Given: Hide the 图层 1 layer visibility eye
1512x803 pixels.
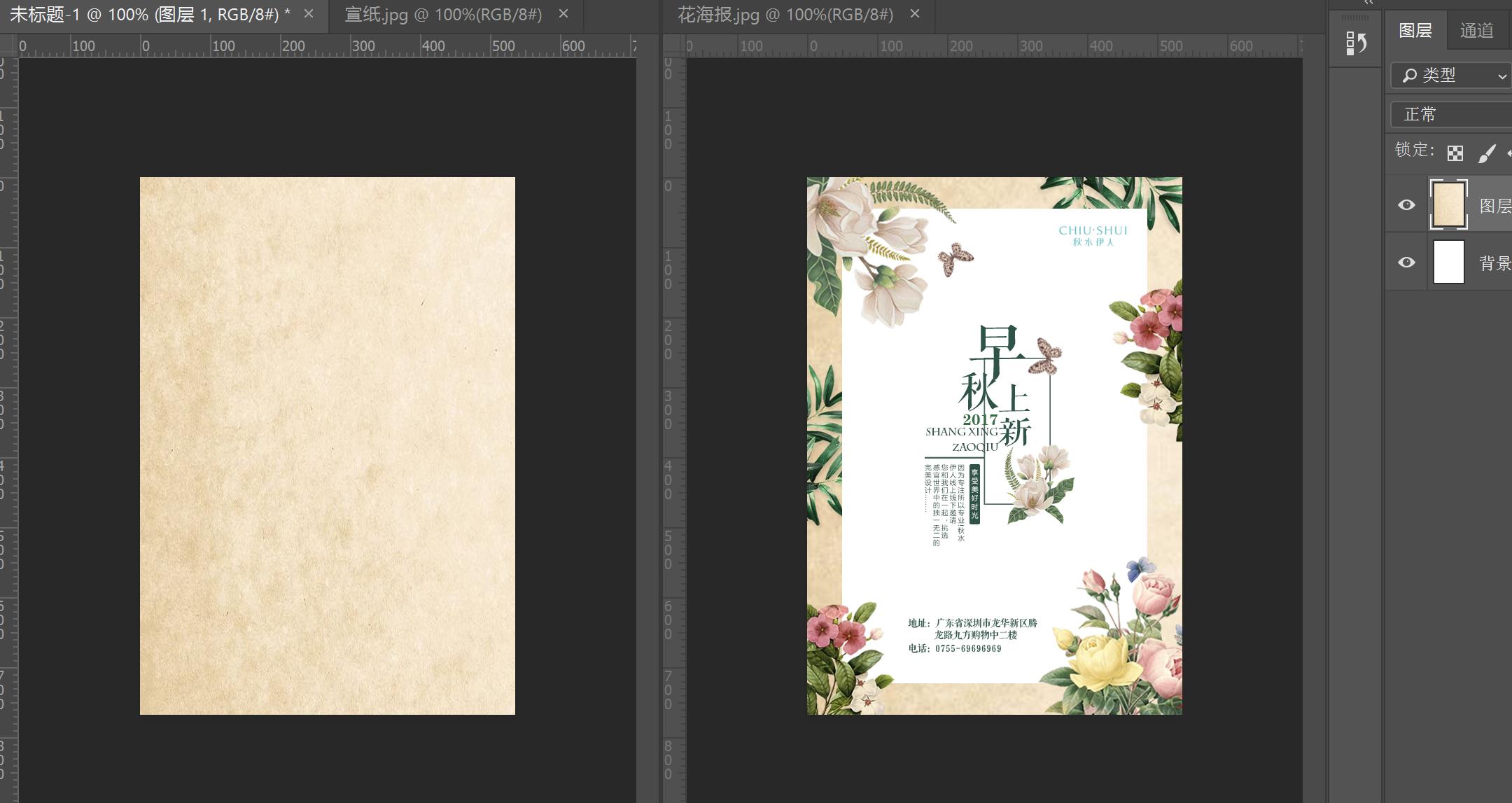Looking at the screenshot, I should tap(1406, 205).
